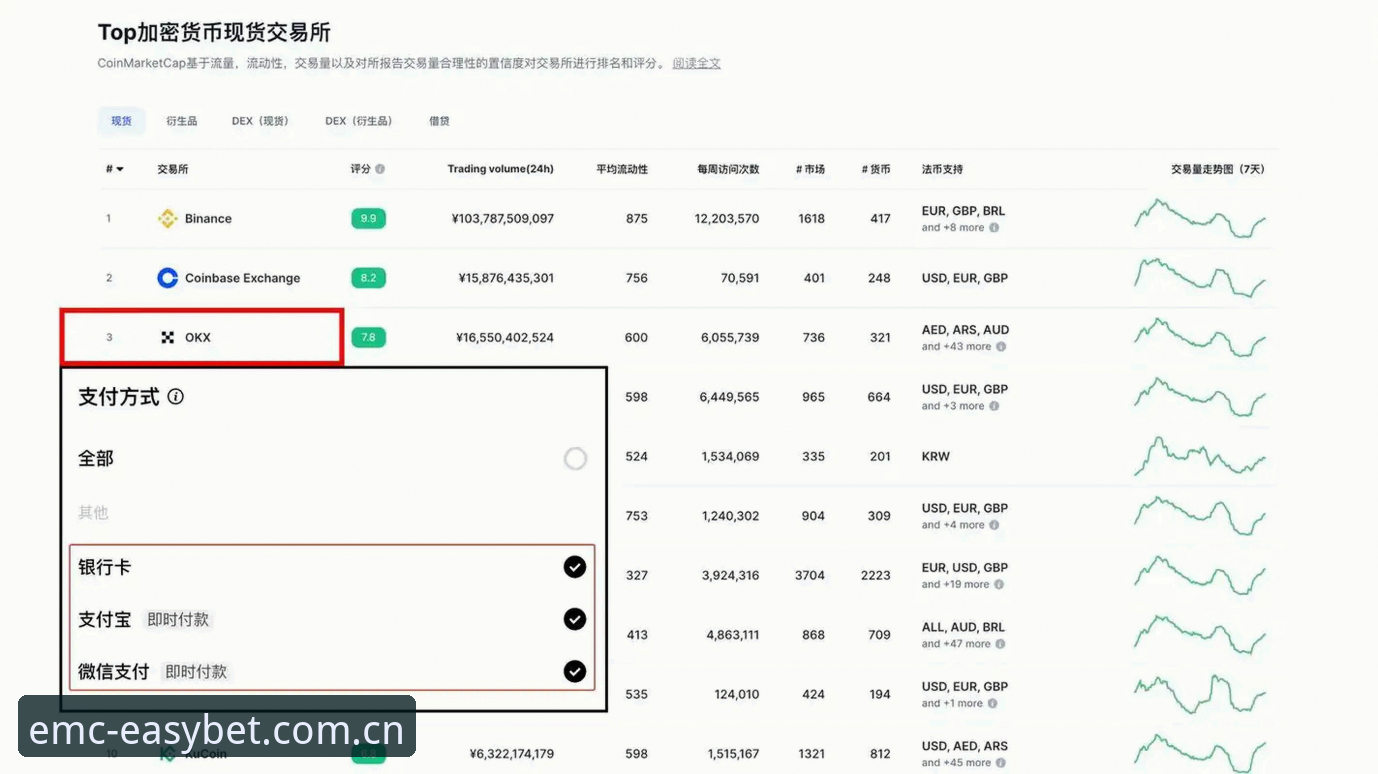Uncheck the 银行卡 payment option
Image resolution: width=1378 pixels, height=774 pixels.
point(575,567)
